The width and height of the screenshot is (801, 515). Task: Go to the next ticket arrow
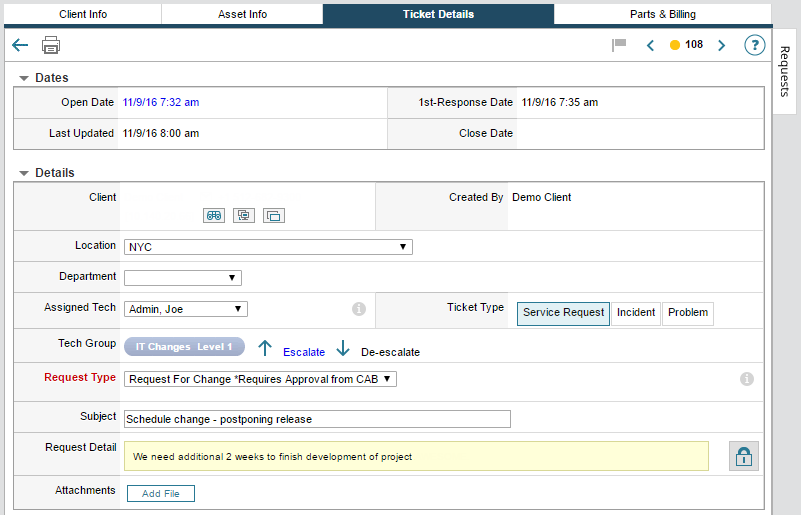coord(721,45)
